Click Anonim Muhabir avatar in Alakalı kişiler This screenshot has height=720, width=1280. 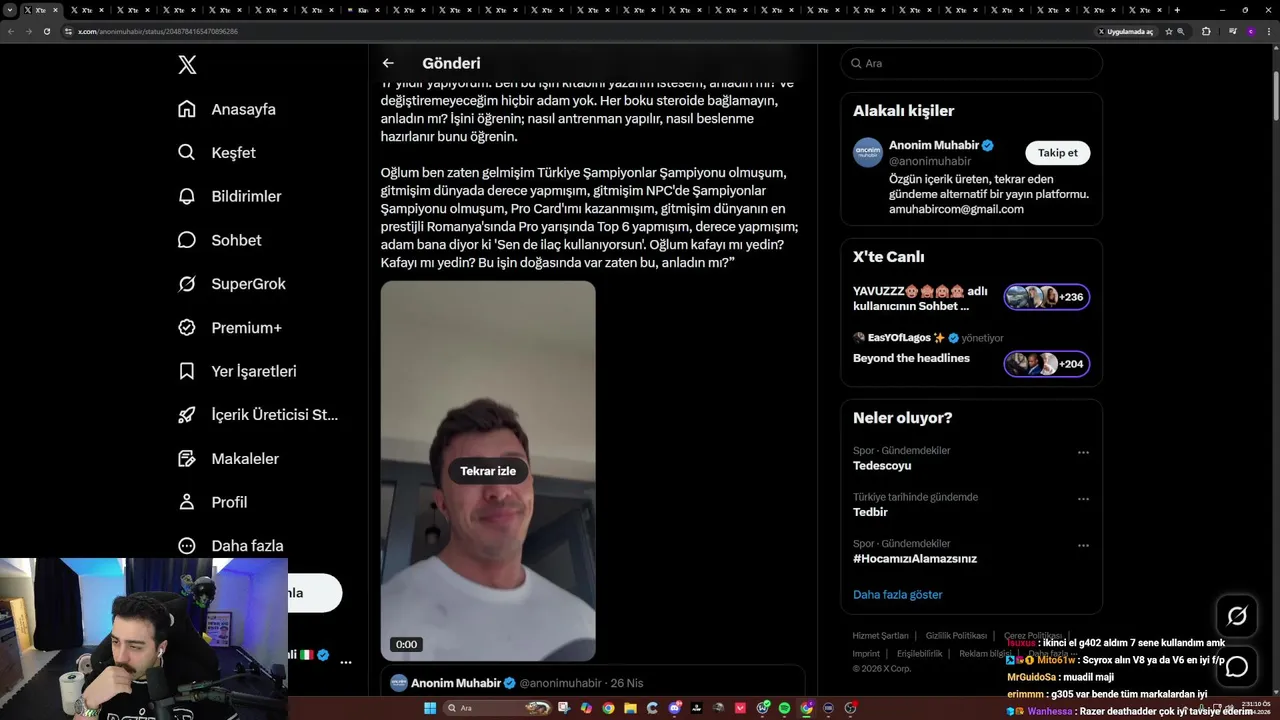point(868,153)
